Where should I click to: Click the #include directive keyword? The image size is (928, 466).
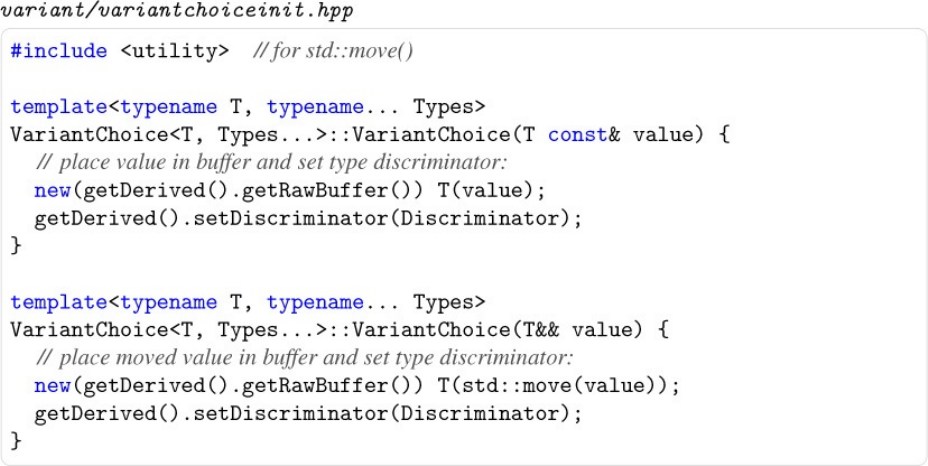click(59, 52)
